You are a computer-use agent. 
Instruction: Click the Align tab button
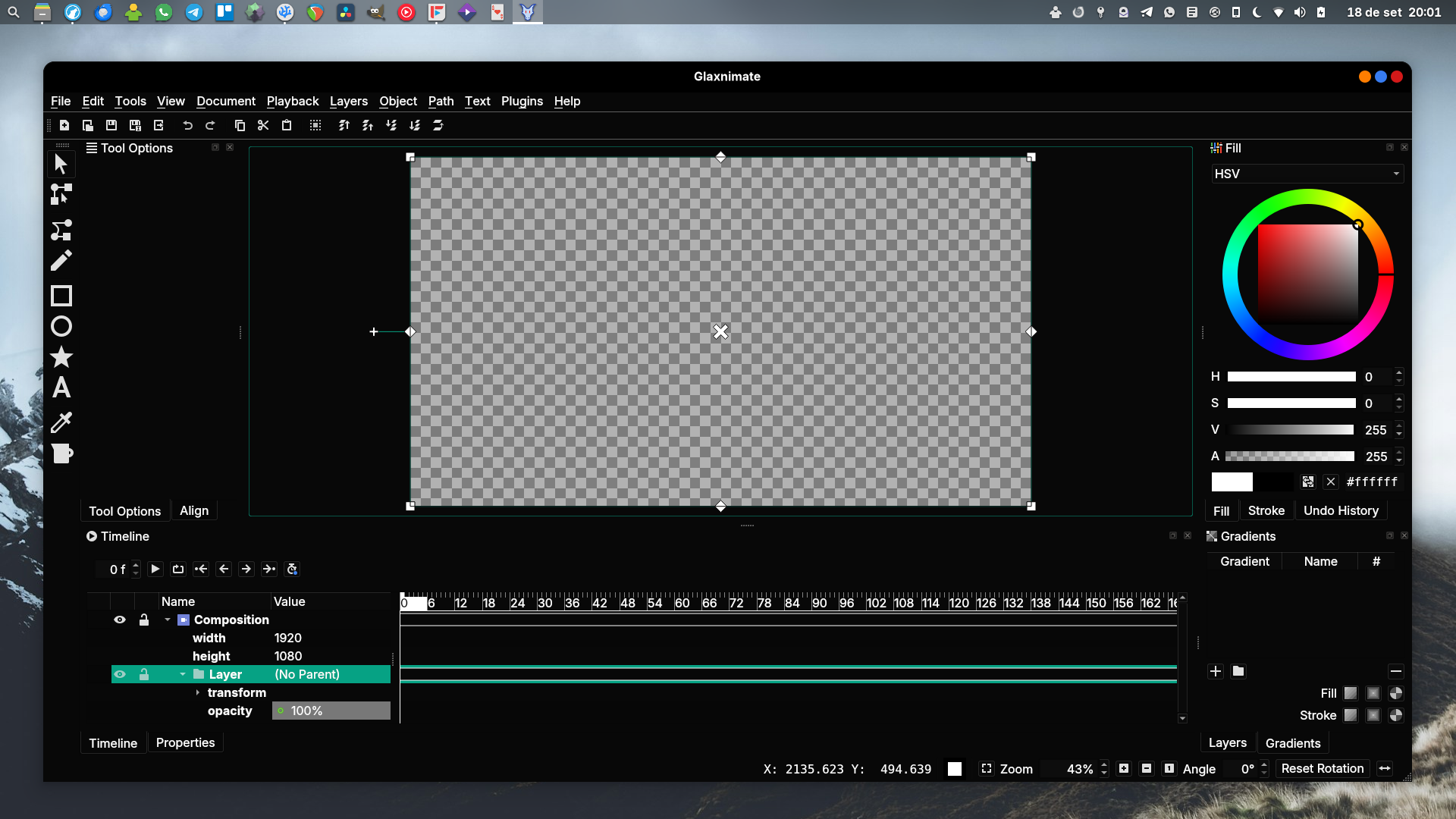point(194,510)
